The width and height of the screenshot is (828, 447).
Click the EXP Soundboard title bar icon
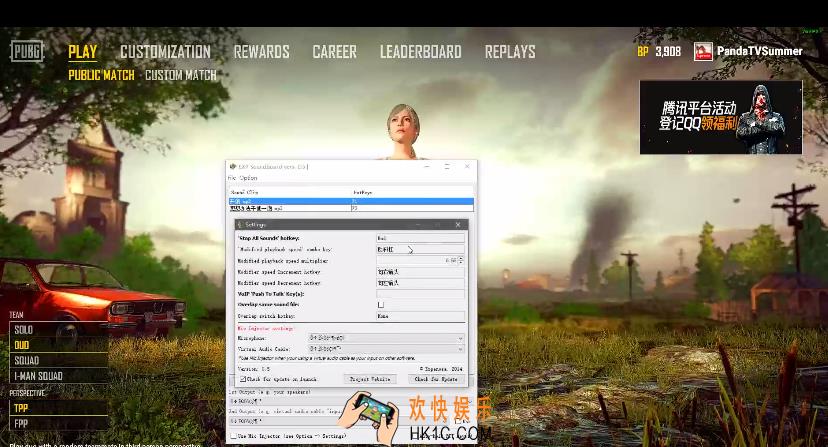[x=233, y=166]
